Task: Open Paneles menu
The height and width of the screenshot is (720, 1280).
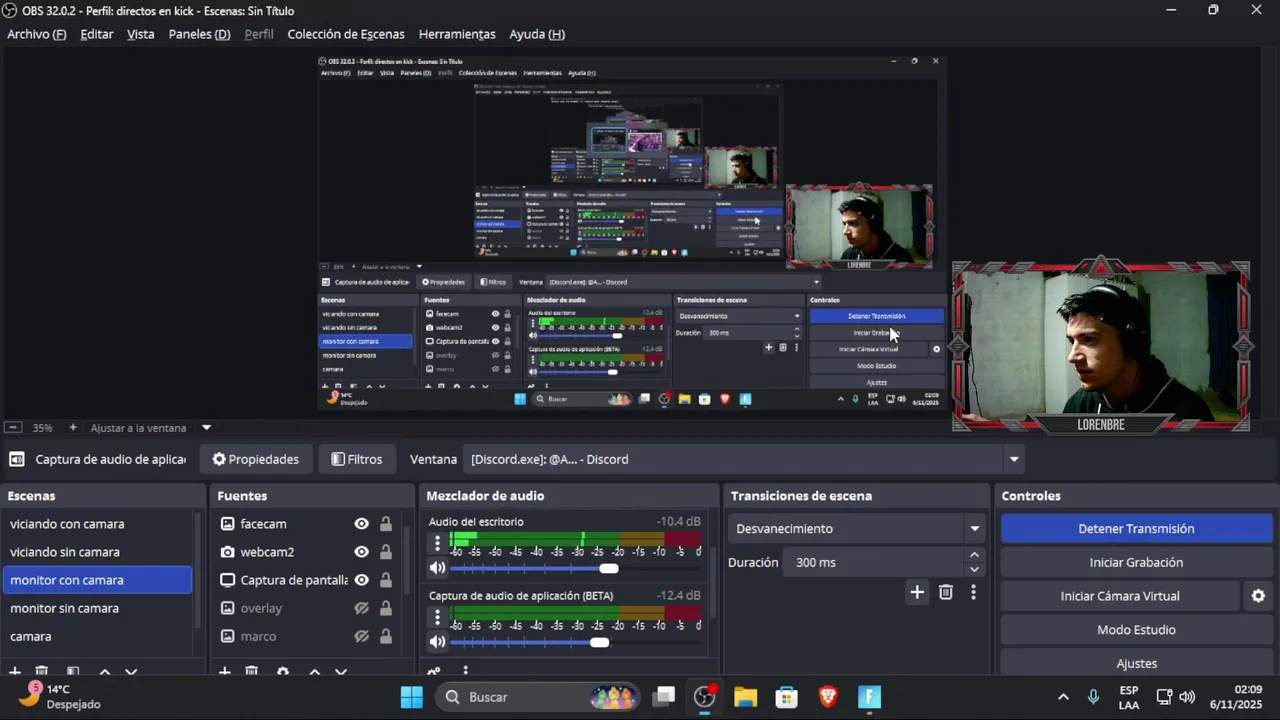Action: [199, 34]
